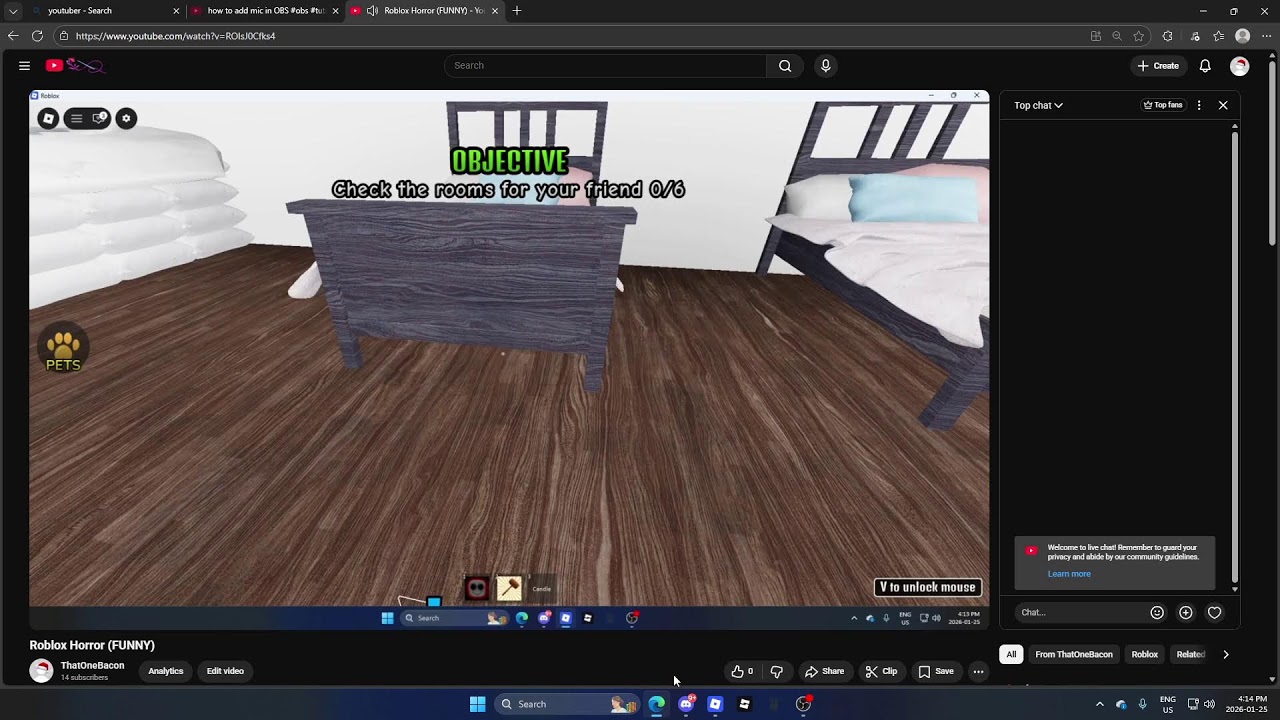This screenshot has height=720, width=1280.
Task: Open the tab actions dropdown arrow
Action: (x=13, y=11)
